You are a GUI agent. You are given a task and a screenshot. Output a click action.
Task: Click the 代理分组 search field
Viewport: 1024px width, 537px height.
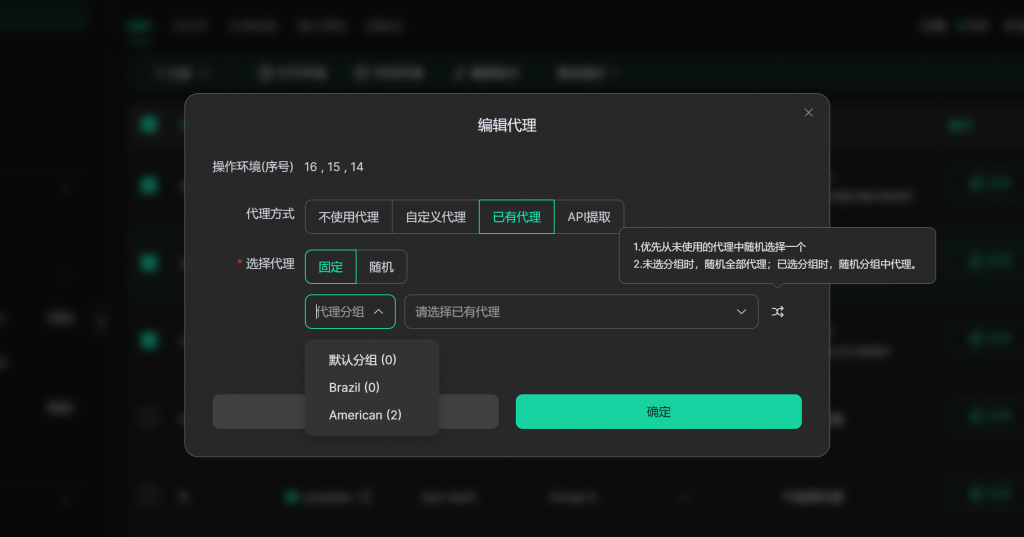pos(340,312)
